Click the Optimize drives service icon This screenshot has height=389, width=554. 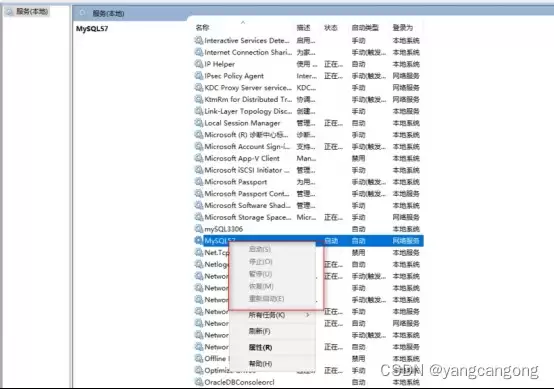coord(199,370)
